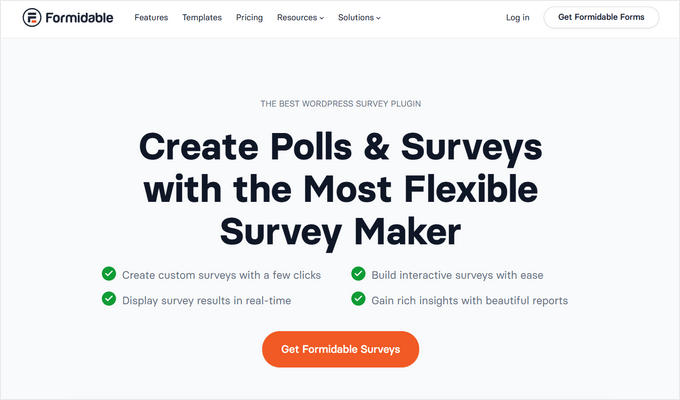Open the Pricing page
Viewport: 680px width, 400px height.
coord(249,18)
